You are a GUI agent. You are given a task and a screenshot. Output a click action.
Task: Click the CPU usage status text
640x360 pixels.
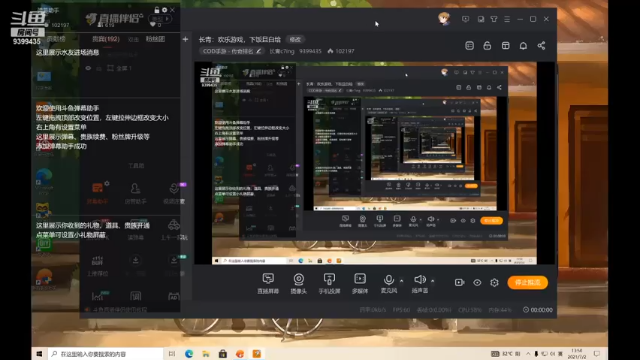point(470,310)
